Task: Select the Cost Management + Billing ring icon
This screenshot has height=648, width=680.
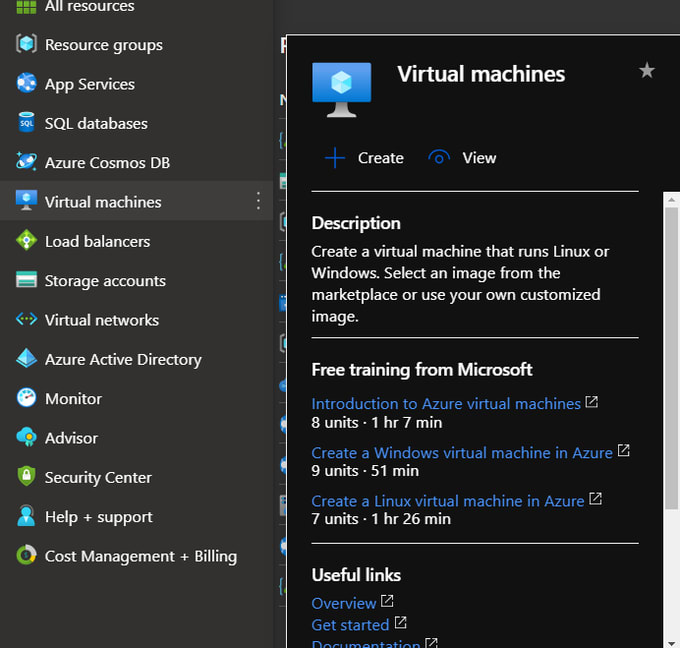Action: click(x=26, y=555)
